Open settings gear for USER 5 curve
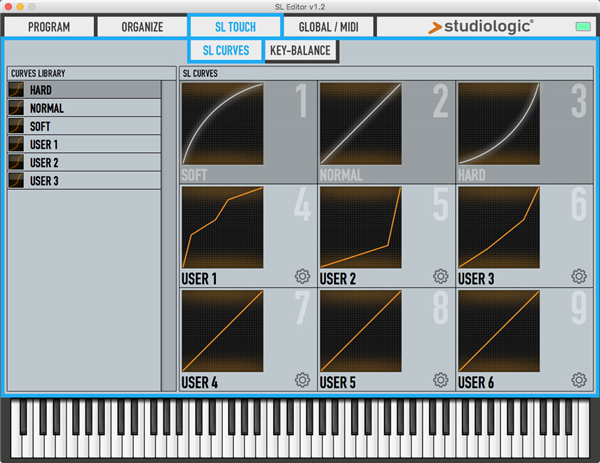This screenshot has width=600, height=463. click(440, 380)
